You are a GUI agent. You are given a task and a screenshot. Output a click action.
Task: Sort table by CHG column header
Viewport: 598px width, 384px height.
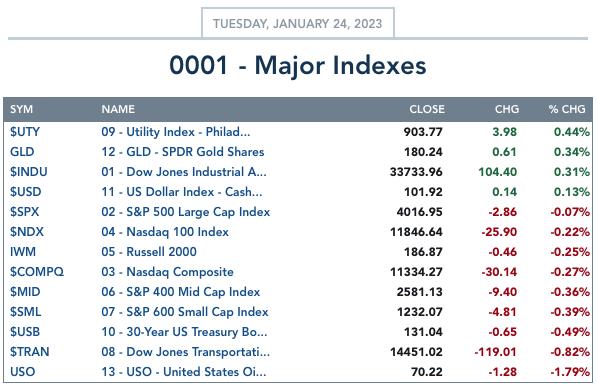pos(507,109)
